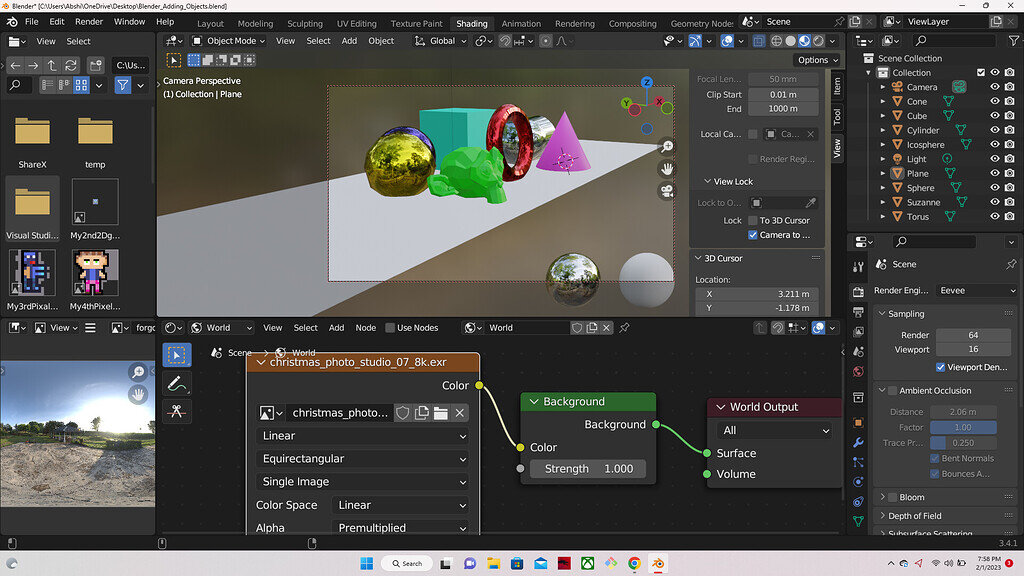
Task: Disable the Use Nodes checkbox
Action: tap(392, 327)
